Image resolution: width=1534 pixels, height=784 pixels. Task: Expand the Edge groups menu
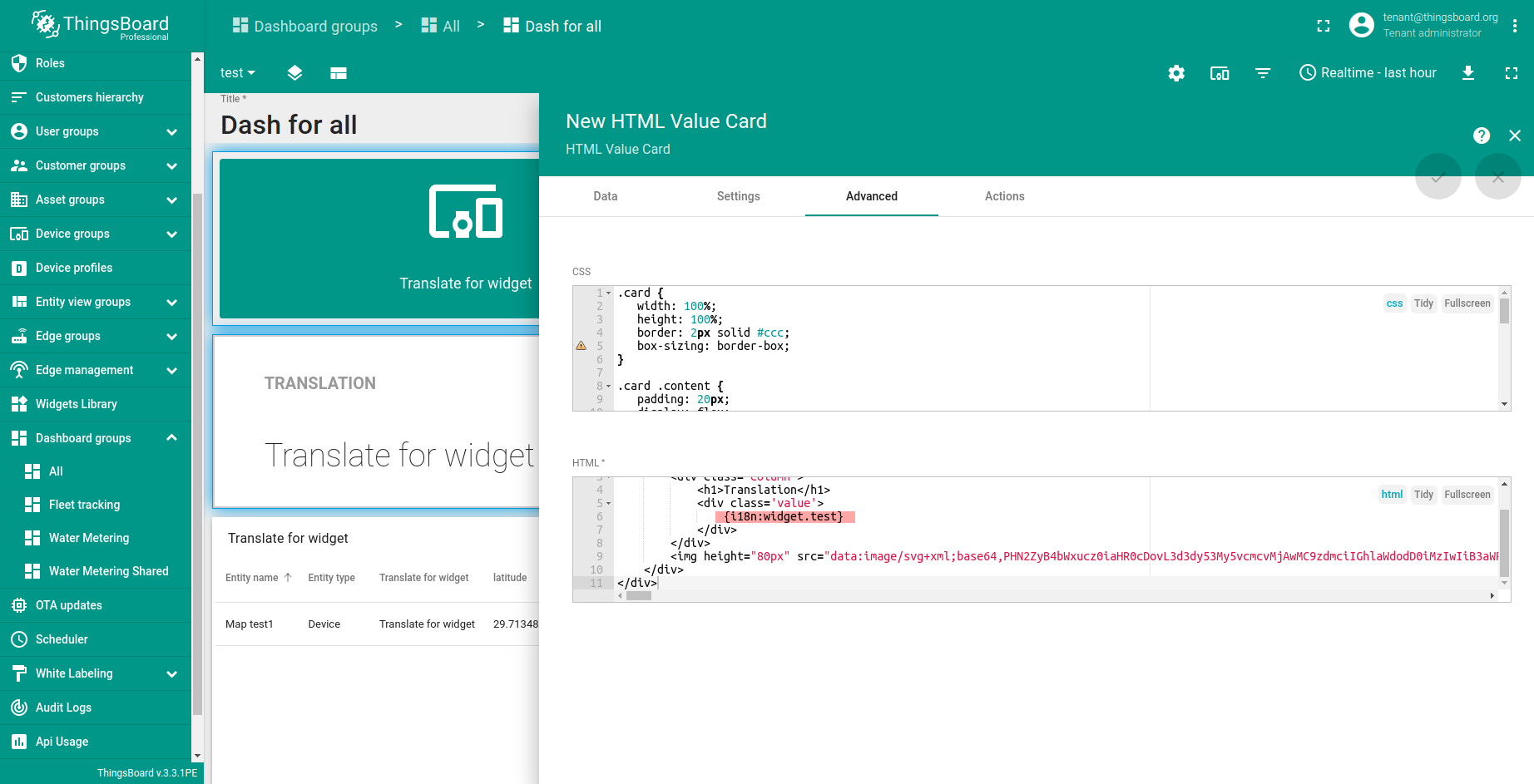point(171,336)
